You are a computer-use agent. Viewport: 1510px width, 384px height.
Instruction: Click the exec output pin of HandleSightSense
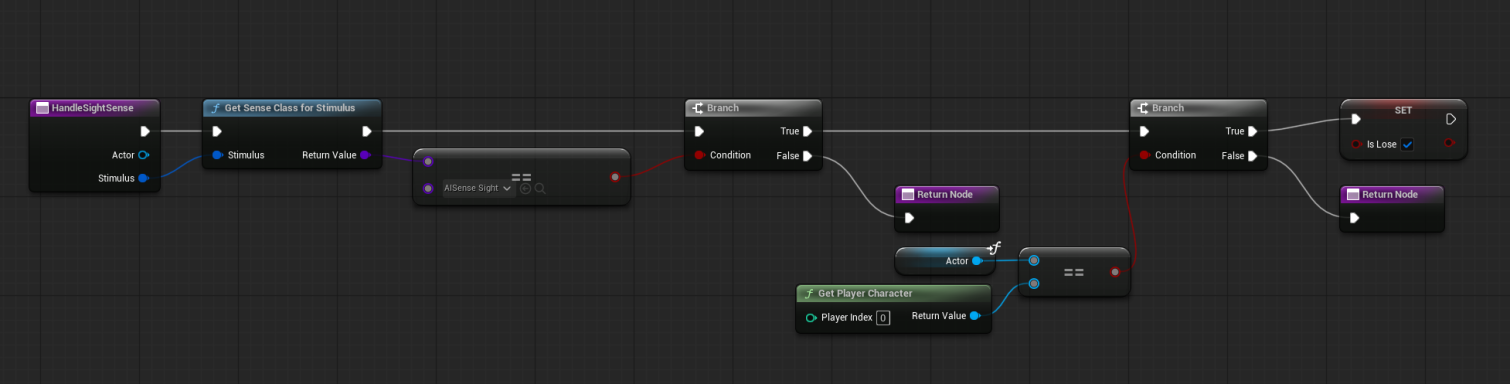[x=145, y=131]
